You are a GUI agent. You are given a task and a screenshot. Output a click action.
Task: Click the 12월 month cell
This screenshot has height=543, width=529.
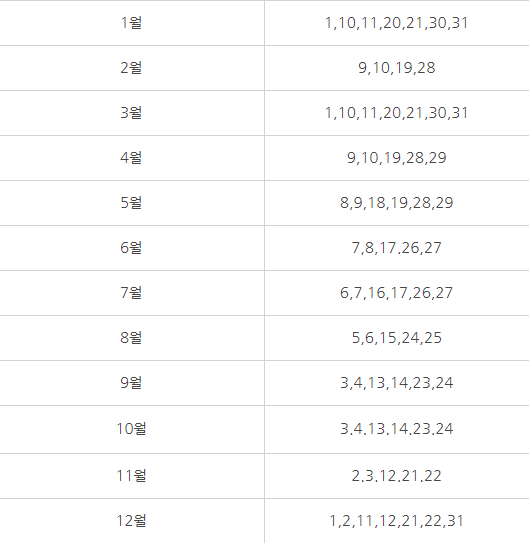point(131,521)
